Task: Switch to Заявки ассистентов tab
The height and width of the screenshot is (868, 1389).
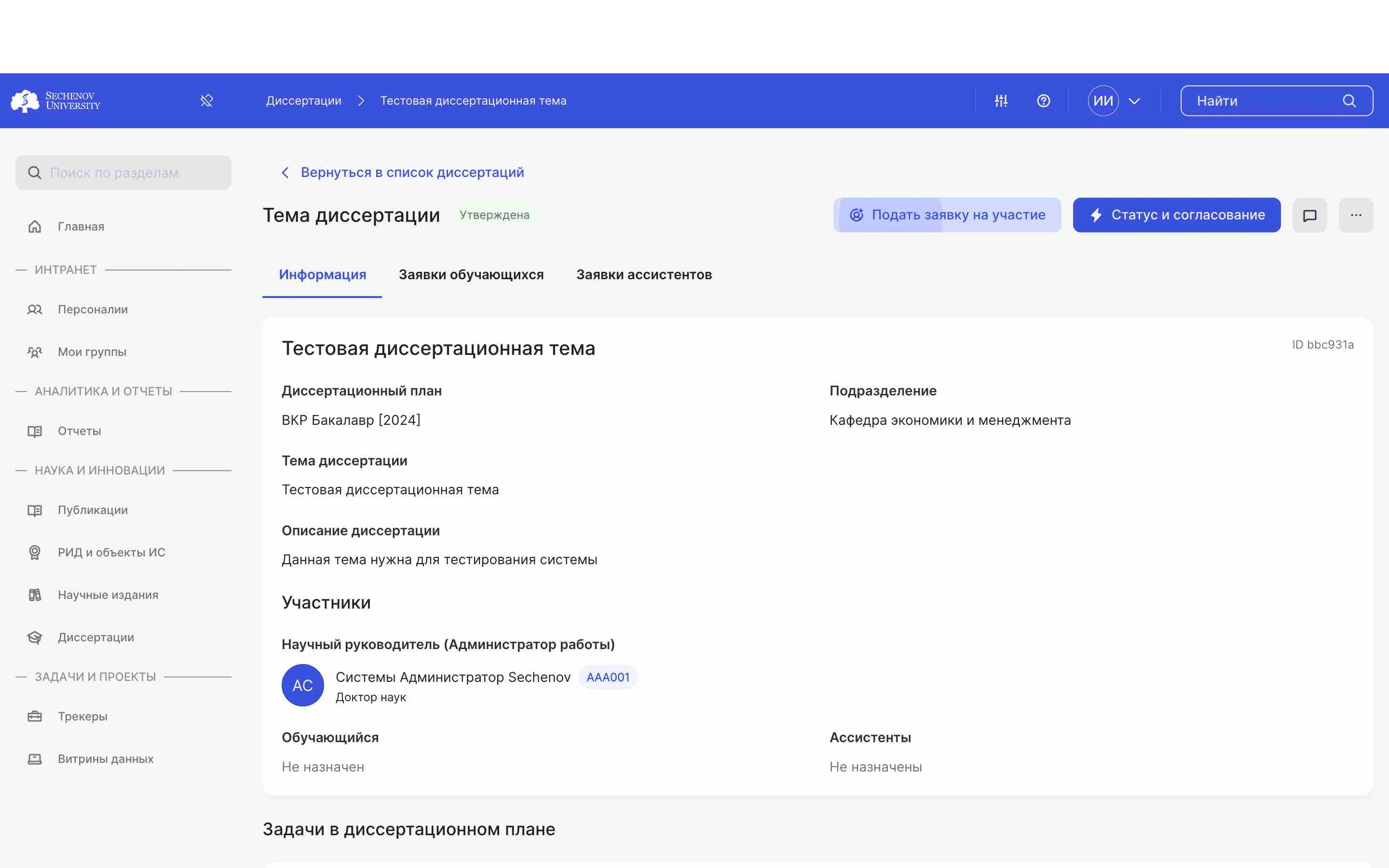Action: tap(644, 274)
